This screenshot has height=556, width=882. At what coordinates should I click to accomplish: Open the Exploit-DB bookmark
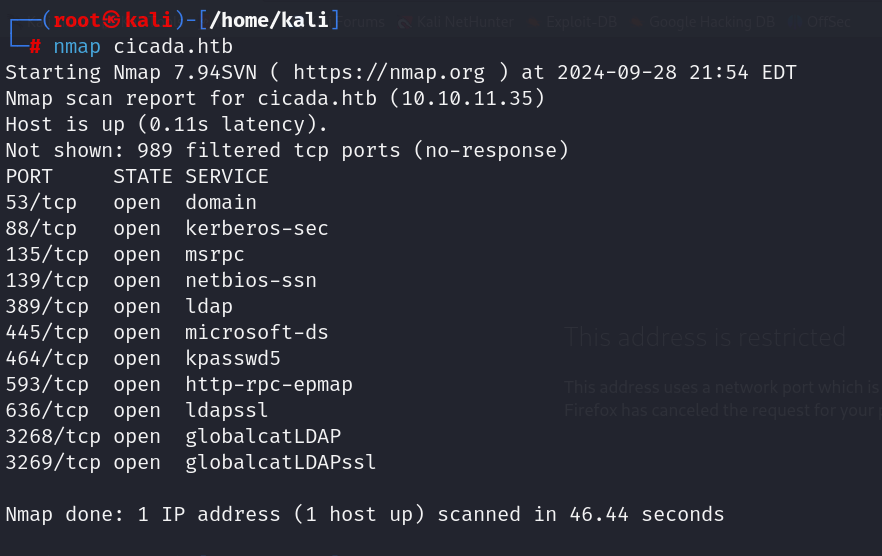pyautogui.click(x=582, y=23)
